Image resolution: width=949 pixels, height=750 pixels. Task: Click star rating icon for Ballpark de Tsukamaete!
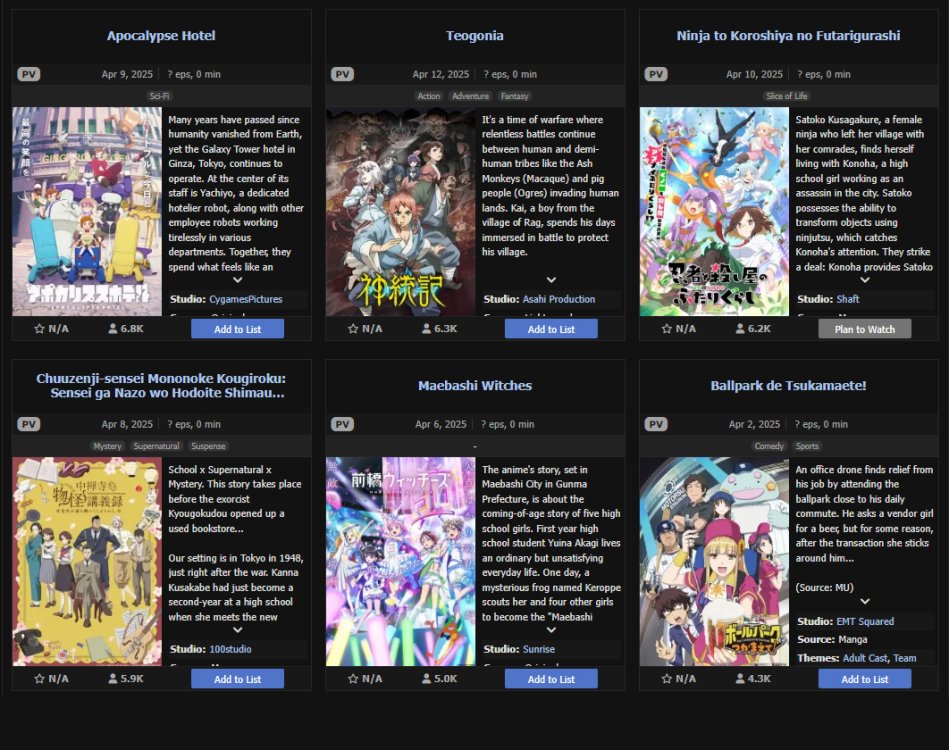coord(667,679)
